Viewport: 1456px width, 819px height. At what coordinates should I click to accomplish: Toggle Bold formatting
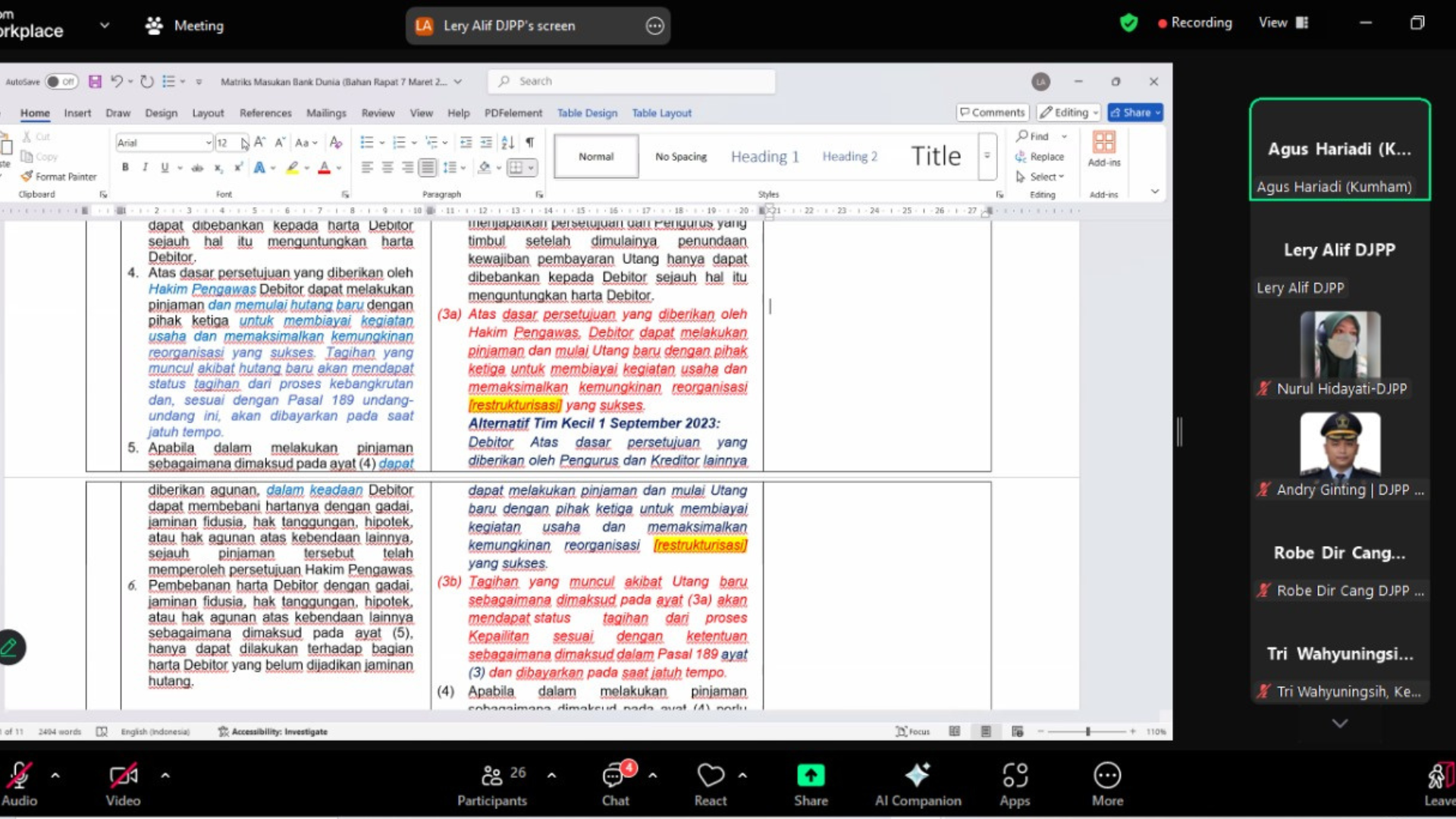125,168
